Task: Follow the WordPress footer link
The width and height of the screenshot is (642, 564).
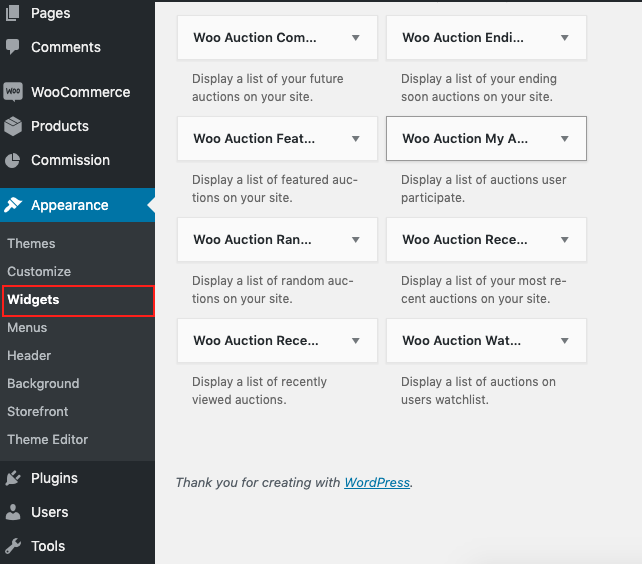Action: click(377, 482)
